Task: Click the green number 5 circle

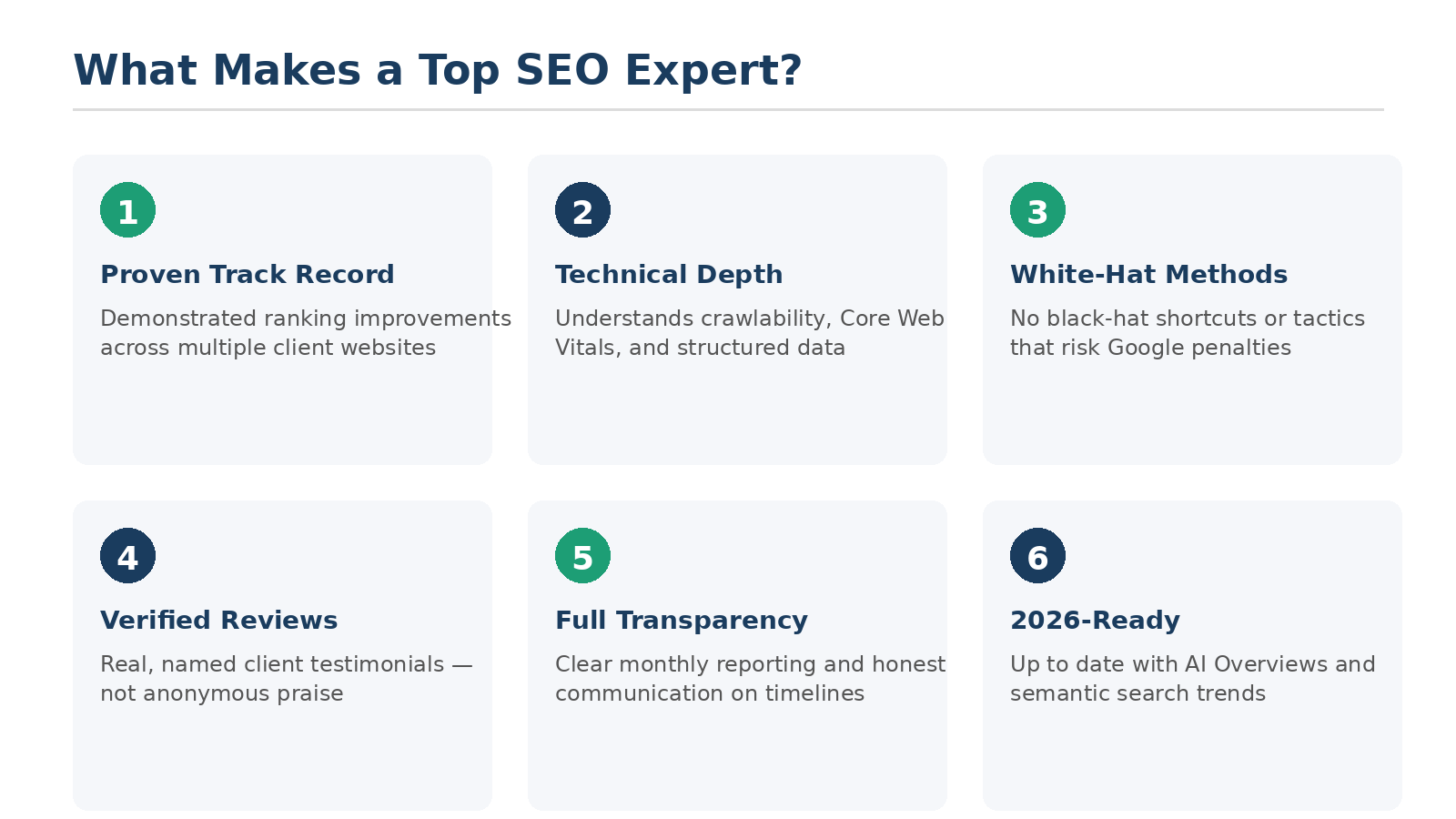Action: click(x=582, y=556)
